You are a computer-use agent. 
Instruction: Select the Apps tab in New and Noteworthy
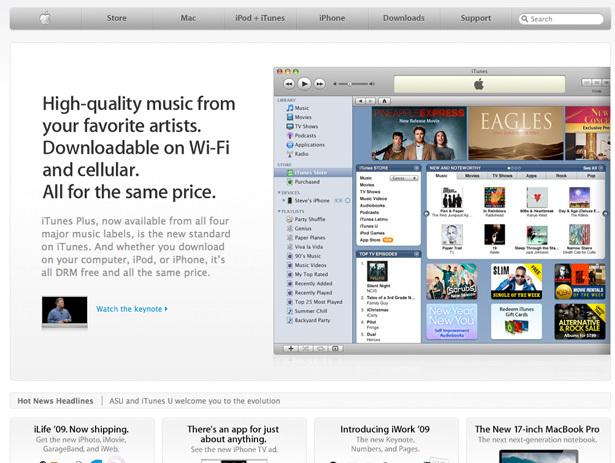(531, 176)
